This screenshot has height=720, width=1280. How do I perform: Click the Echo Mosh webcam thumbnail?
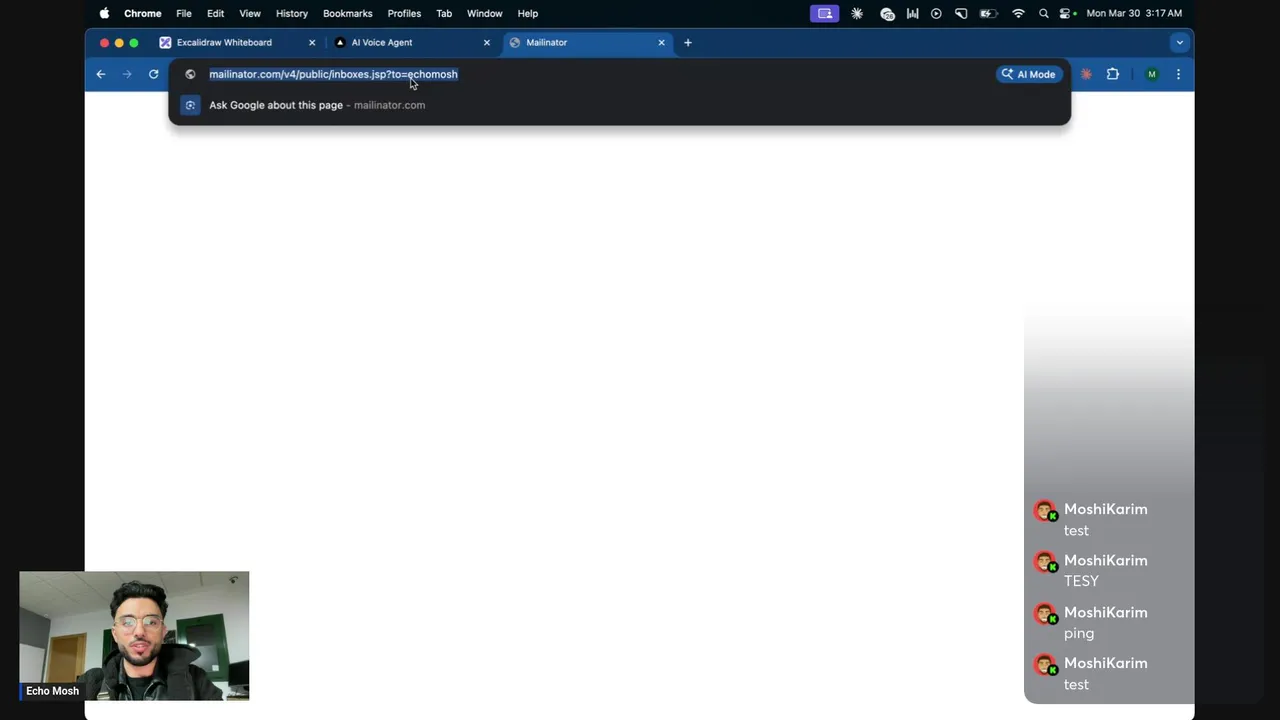pyautogui.click(x=134, y=636)
